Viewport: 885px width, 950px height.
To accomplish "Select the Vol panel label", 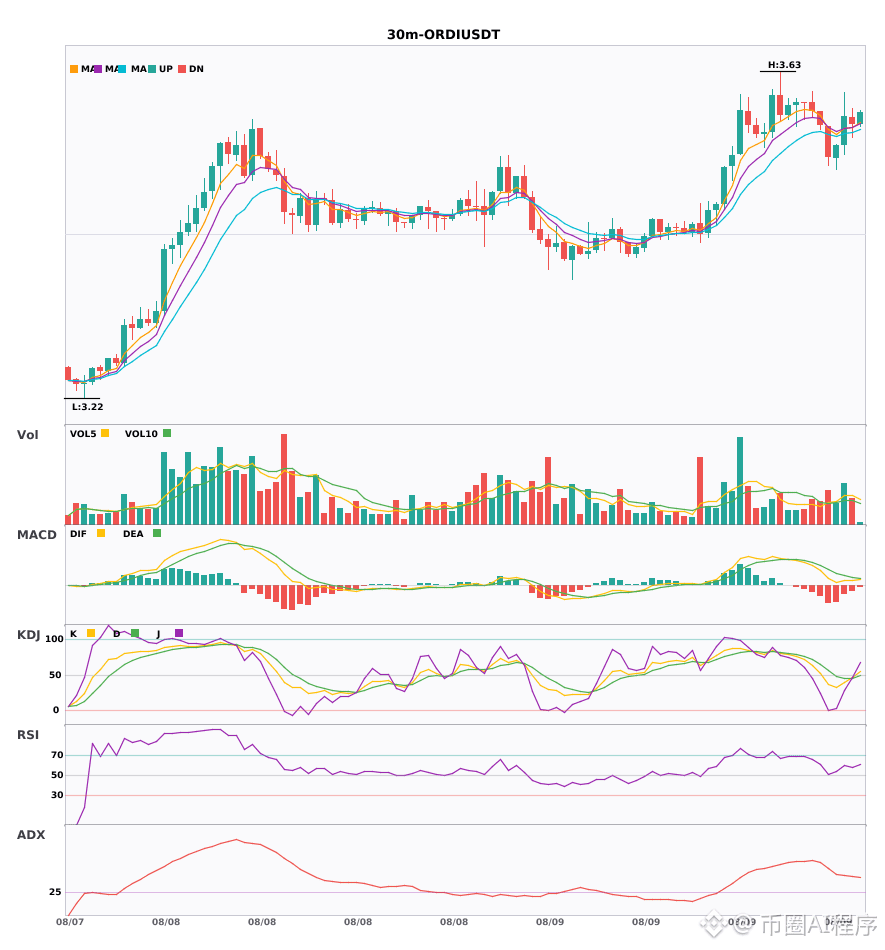I will [x=27, y=434].
